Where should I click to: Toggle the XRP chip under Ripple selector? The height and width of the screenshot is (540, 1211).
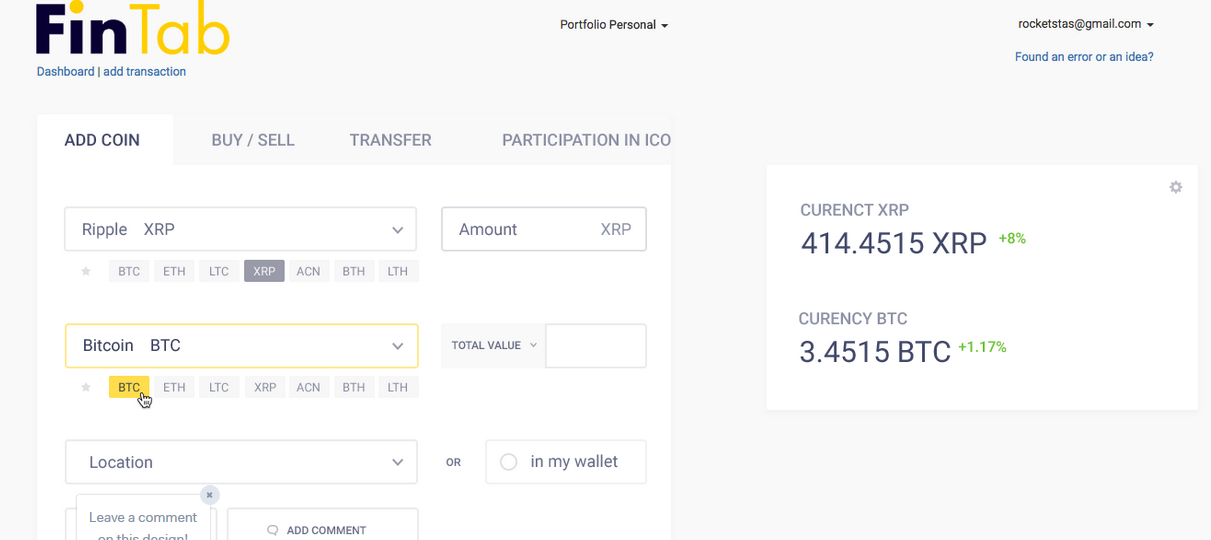point(264,271)
